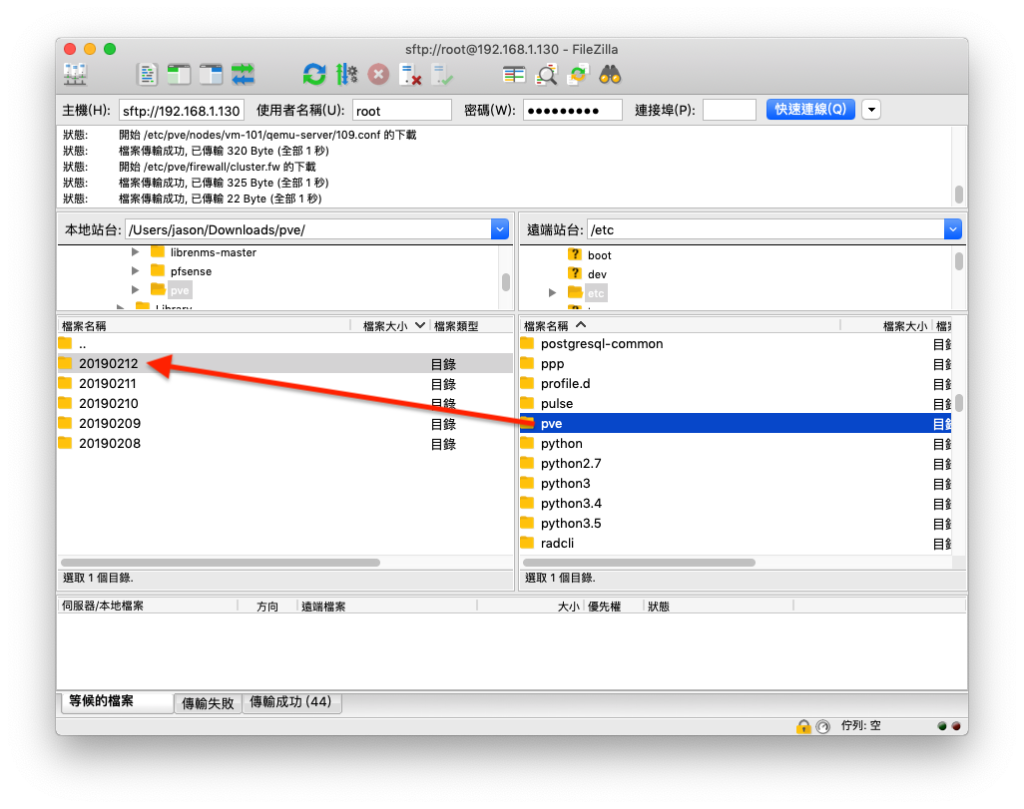This screenshot has height=809, width=1024.
Task: Click the 密碼(W) password field
Action: tap(573, 110)
